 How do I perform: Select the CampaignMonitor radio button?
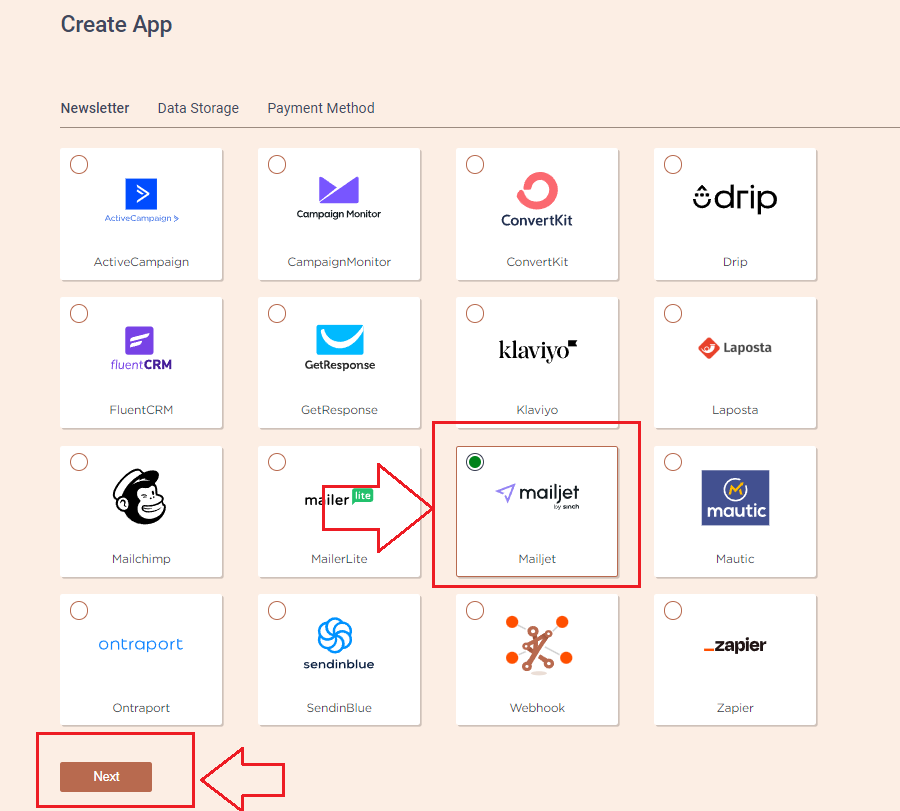[x=277, y=165]
